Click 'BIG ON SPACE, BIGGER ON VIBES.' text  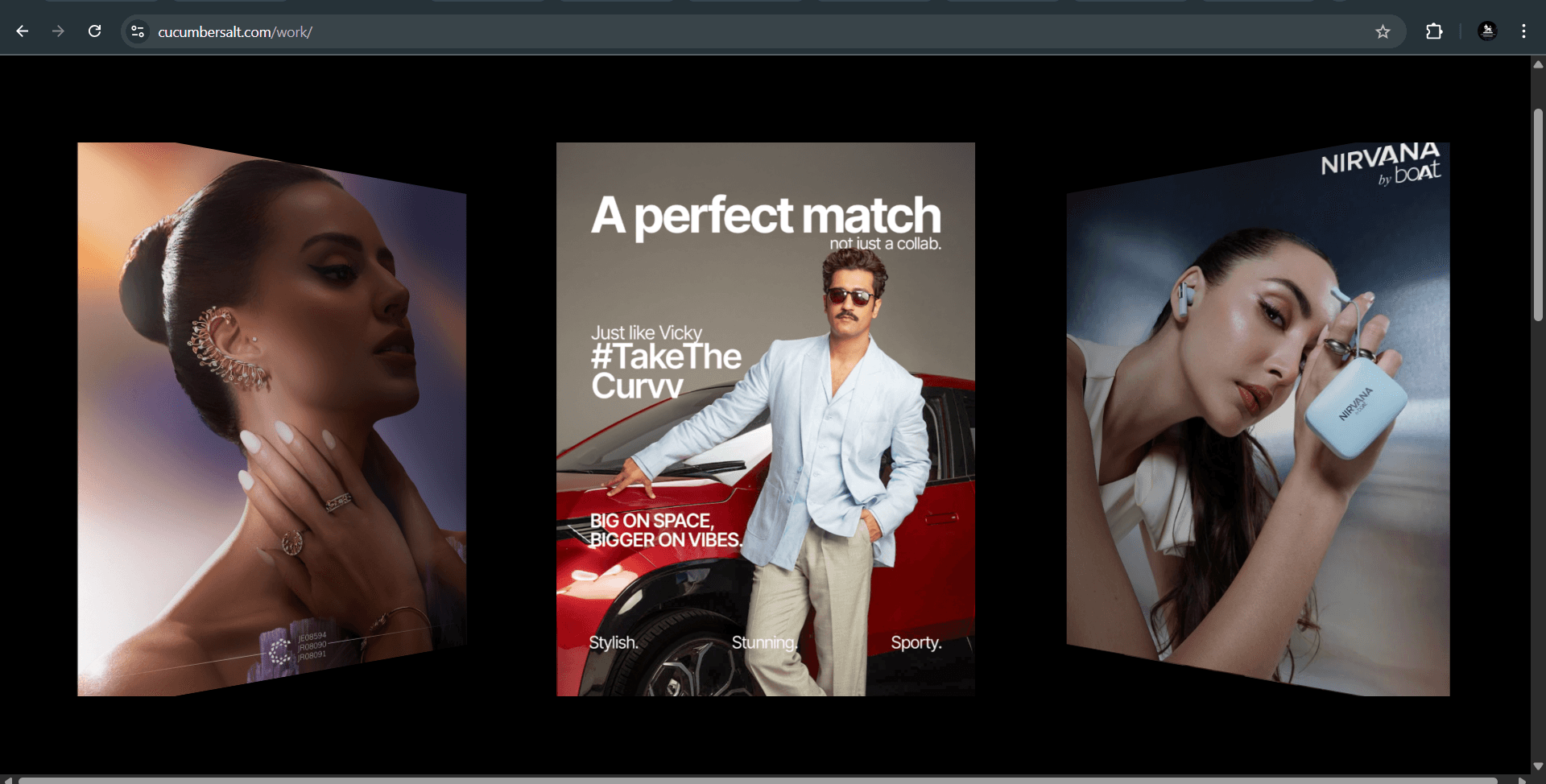coord(665,530)
